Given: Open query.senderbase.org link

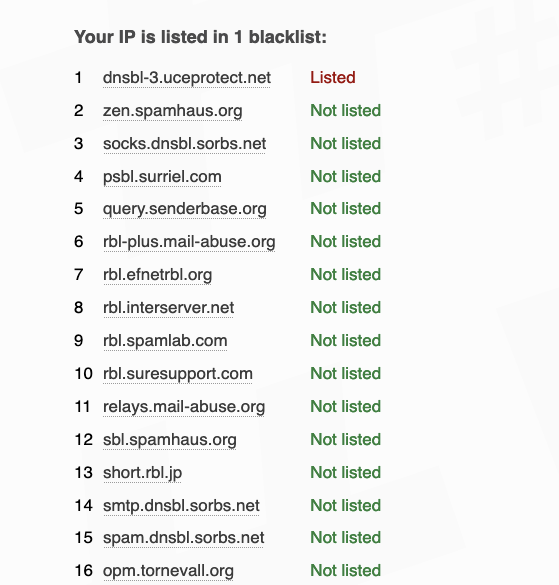Looking at the screenshot, I should pos(185,209).
